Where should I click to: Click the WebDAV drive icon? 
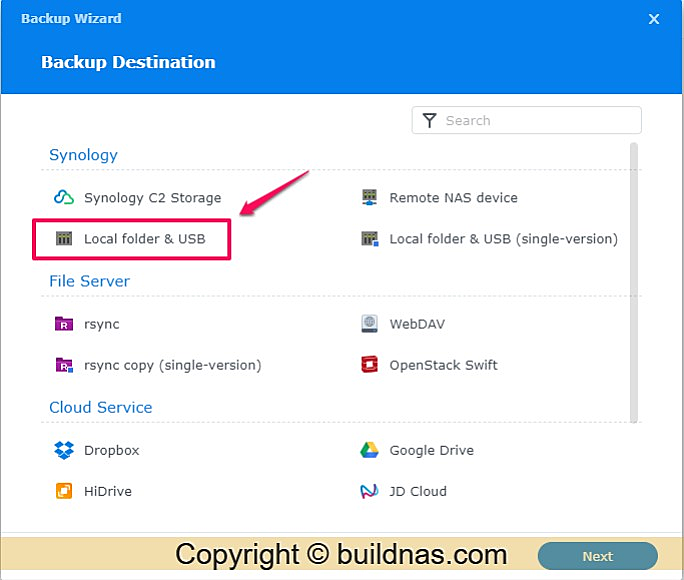click(369, 324)
